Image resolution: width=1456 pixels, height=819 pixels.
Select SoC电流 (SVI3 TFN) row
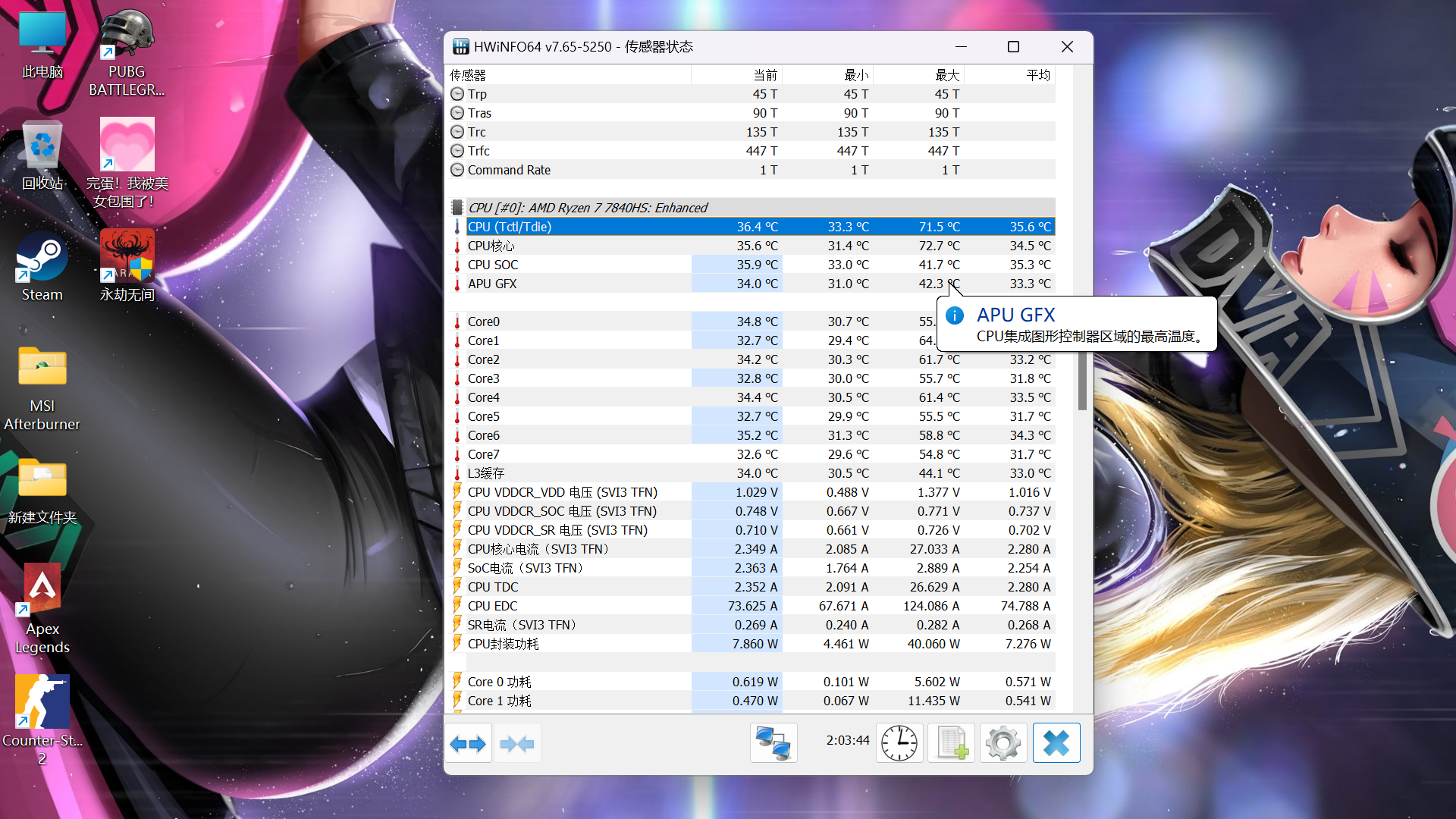coord(752,568)
